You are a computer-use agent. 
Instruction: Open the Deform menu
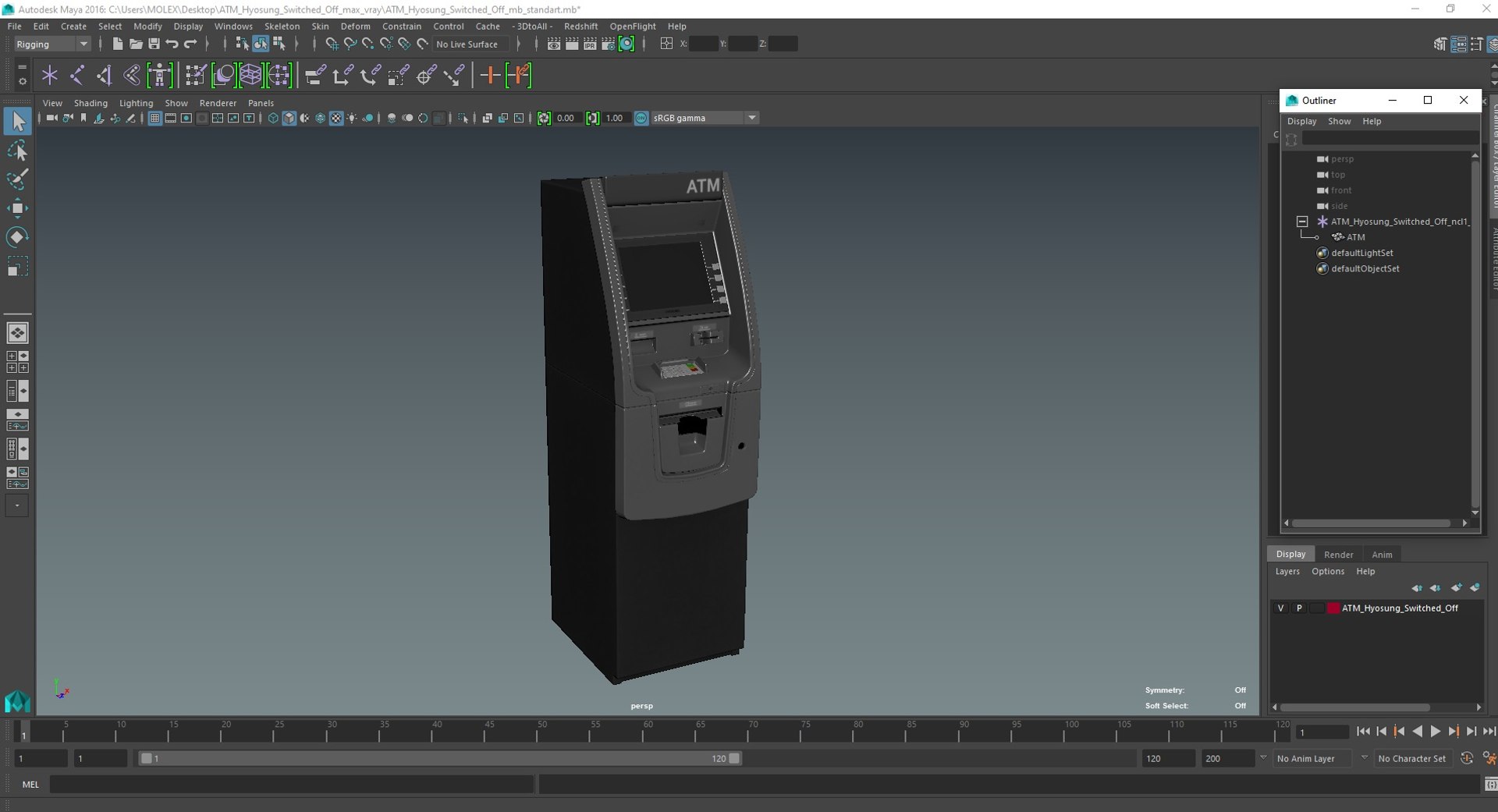pyautogui.click(x=355, y=27)
